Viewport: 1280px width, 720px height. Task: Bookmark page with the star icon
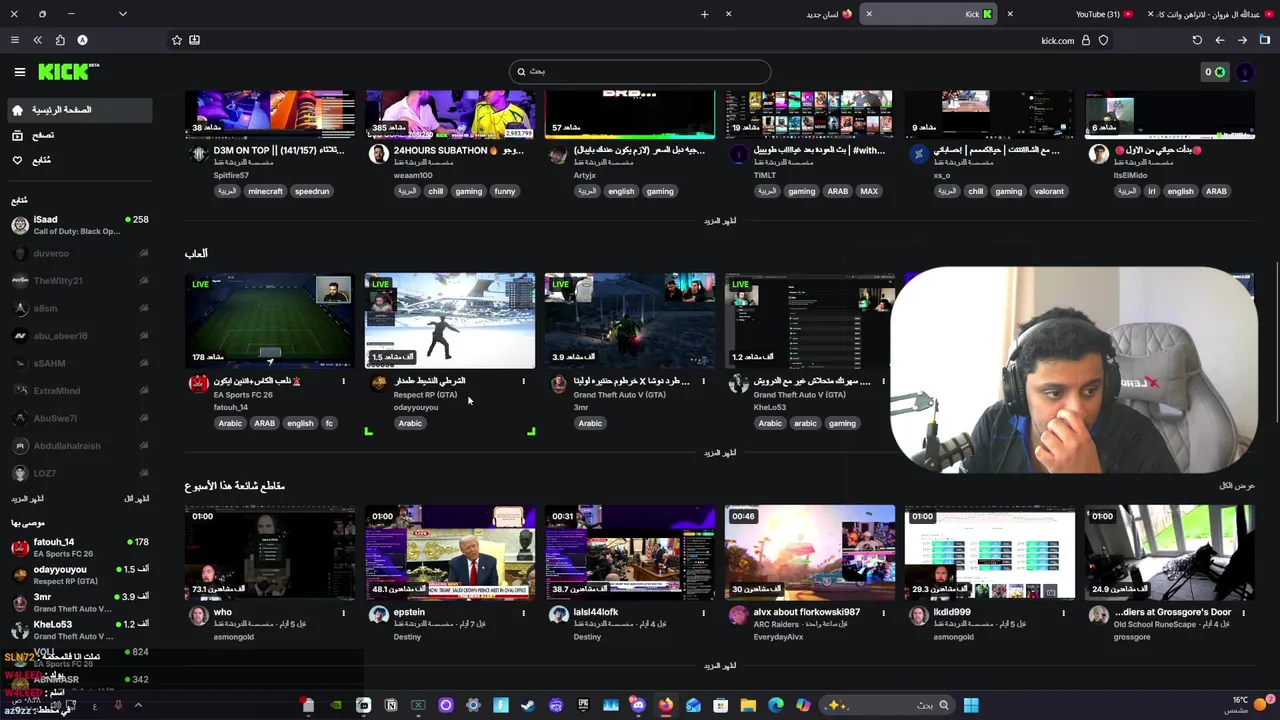point(177,40)
